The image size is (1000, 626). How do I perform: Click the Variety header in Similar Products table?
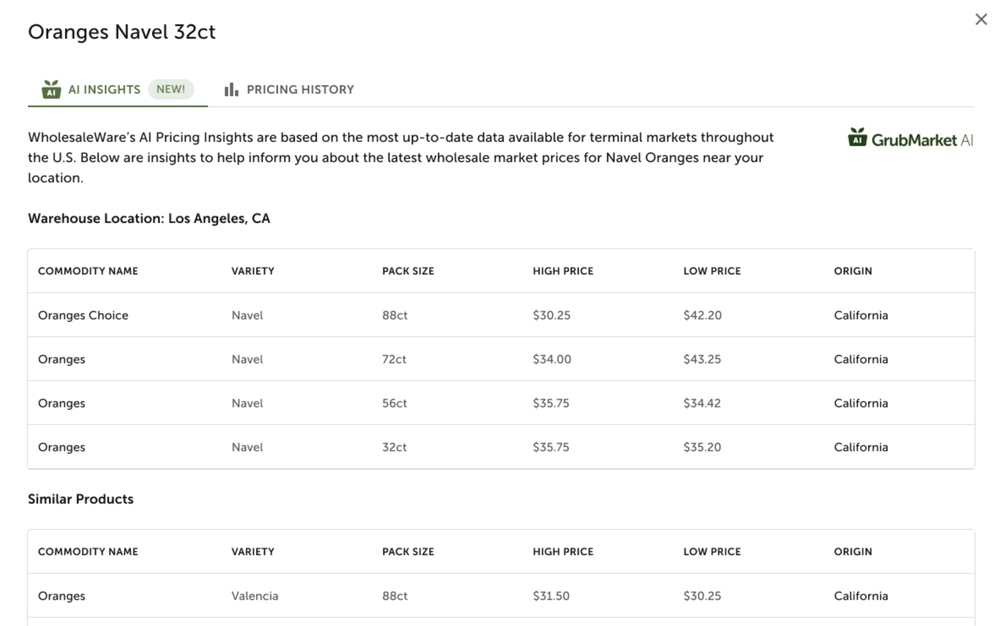[x=253, y=551]
